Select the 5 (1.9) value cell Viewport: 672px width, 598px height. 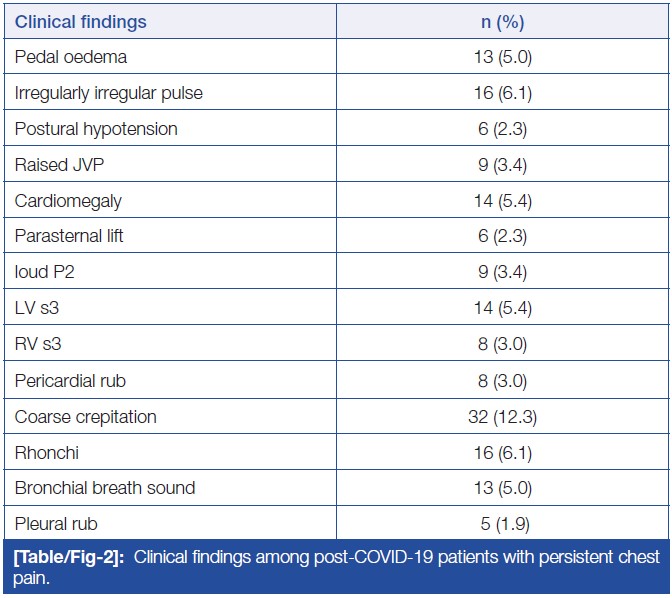503,524
